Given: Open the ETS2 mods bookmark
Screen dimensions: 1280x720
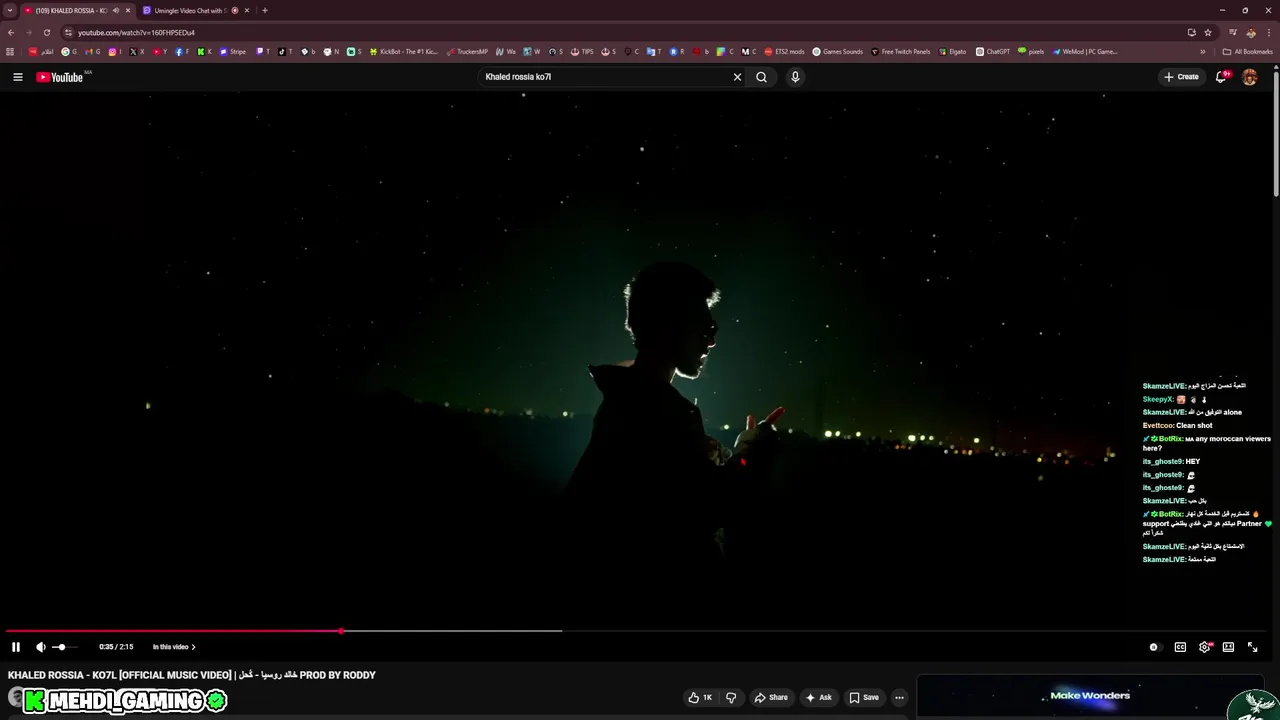Looking at the screenshot, I should tap(784, 52).
